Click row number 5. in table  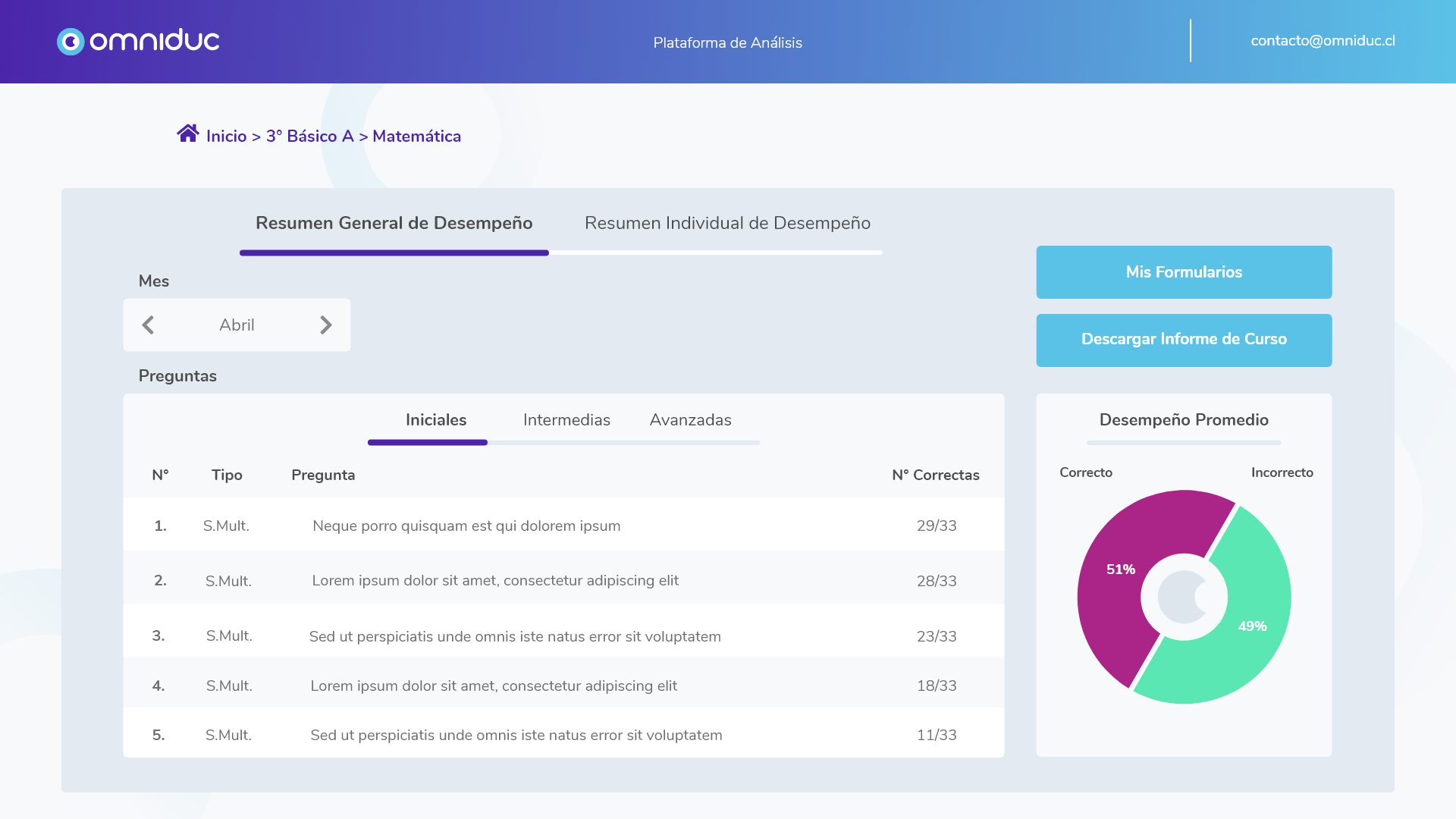pyautogui.click(x=158, y=736)
